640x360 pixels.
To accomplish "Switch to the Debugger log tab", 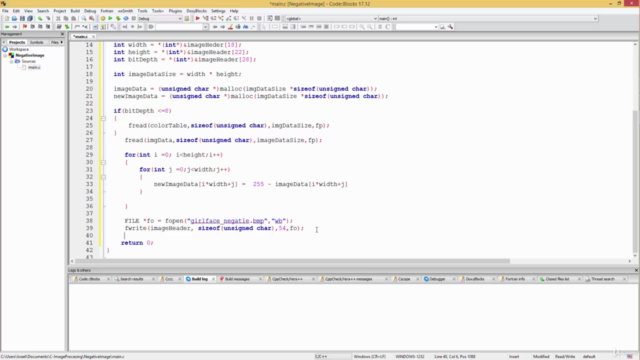I will click(437, 279).
